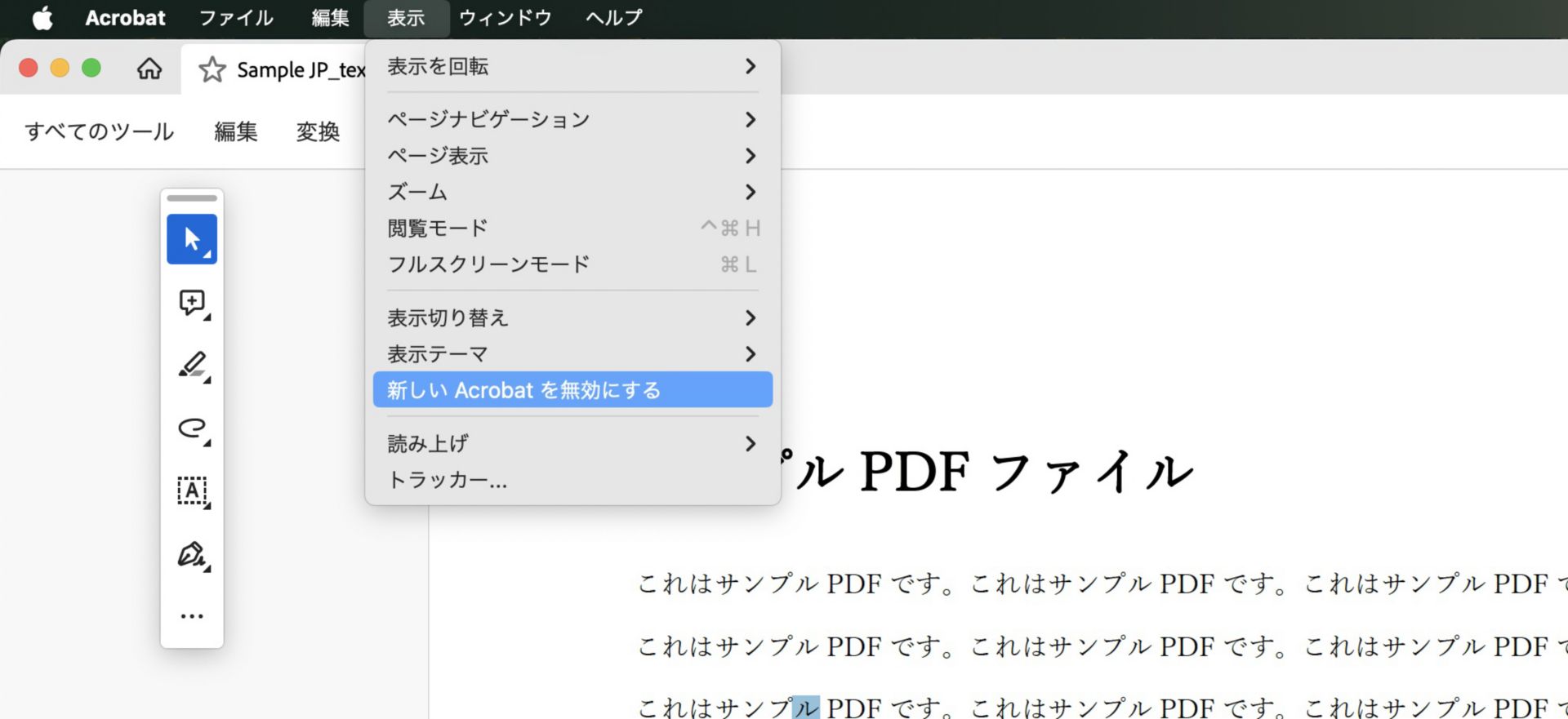This screenshot has height=719, width=1568.
Task: Select the fill and sign pen tool
Action: click(193, 555)
